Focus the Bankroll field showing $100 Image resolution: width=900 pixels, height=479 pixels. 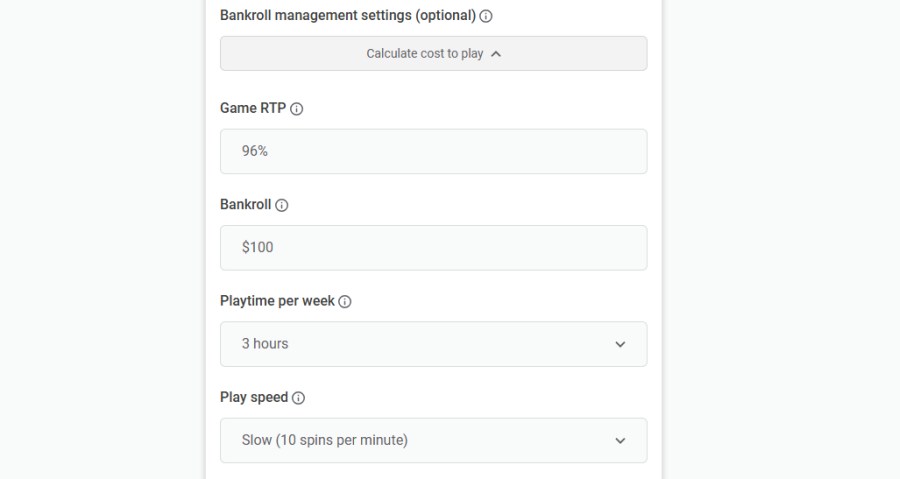[x=433, y=247]
